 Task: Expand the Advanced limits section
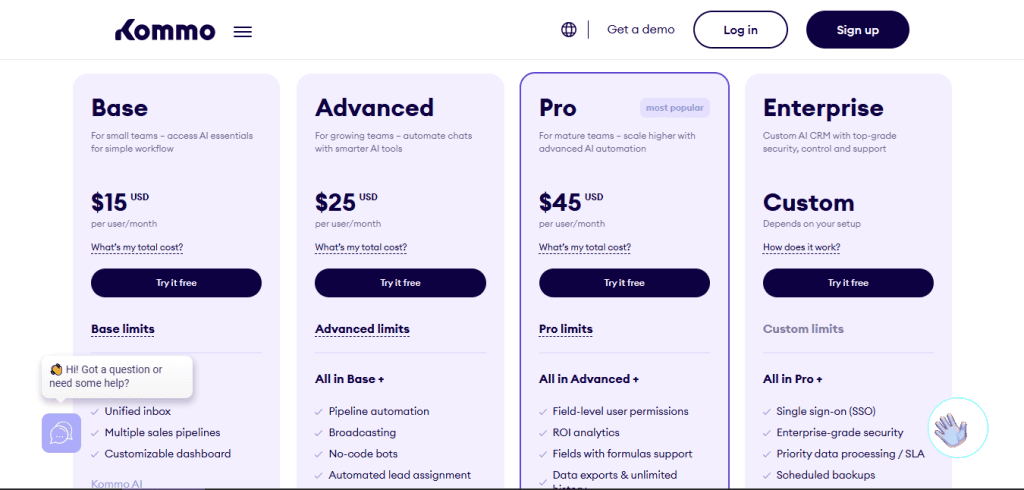click(362, 329)
